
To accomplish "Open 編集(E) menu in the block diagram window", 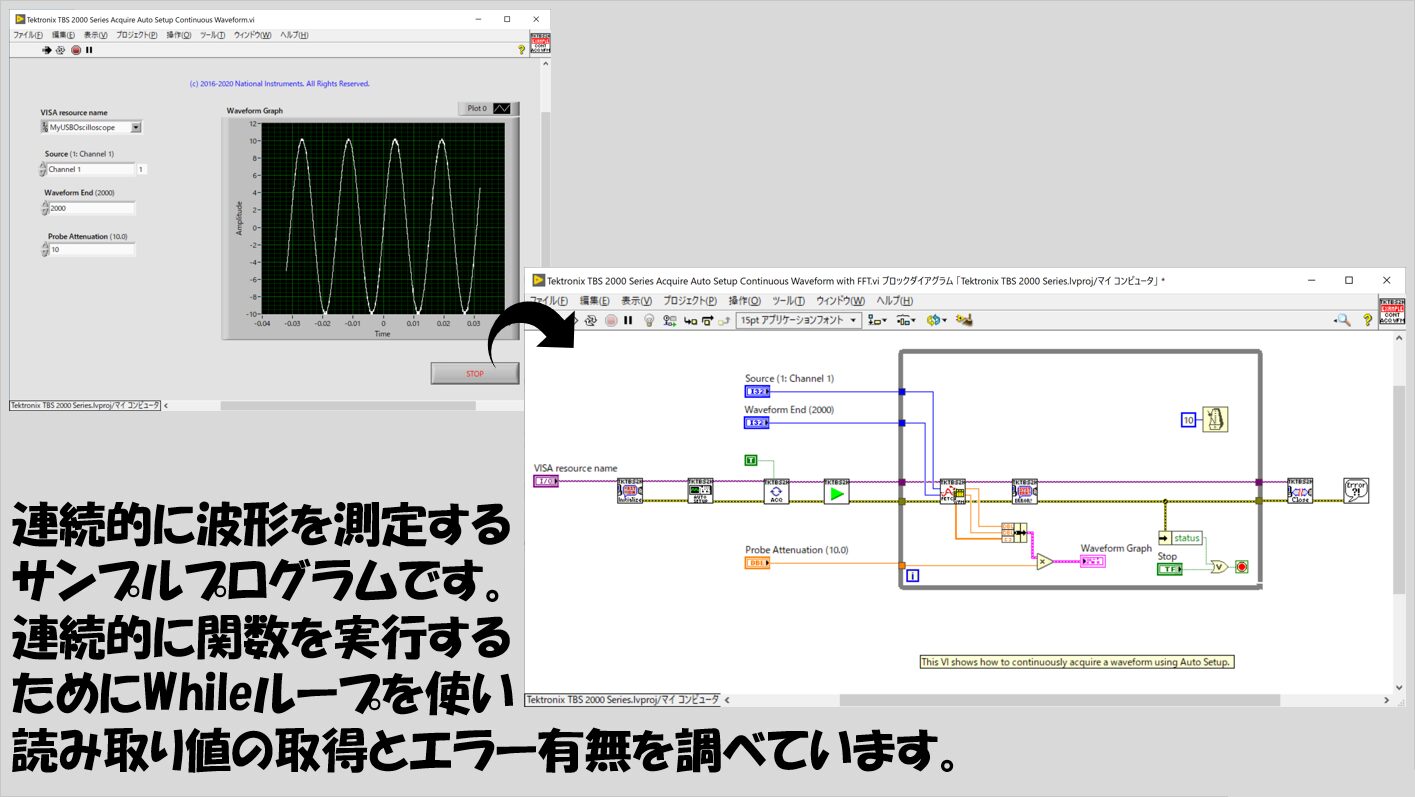I will coord(596,300).
